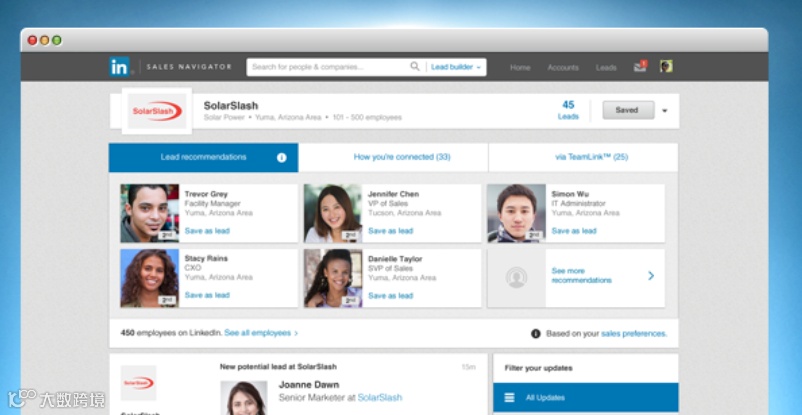The height and width of the screenshot is (415, 802).
Task: Select All Updates filter
Action: coord(586,398)
